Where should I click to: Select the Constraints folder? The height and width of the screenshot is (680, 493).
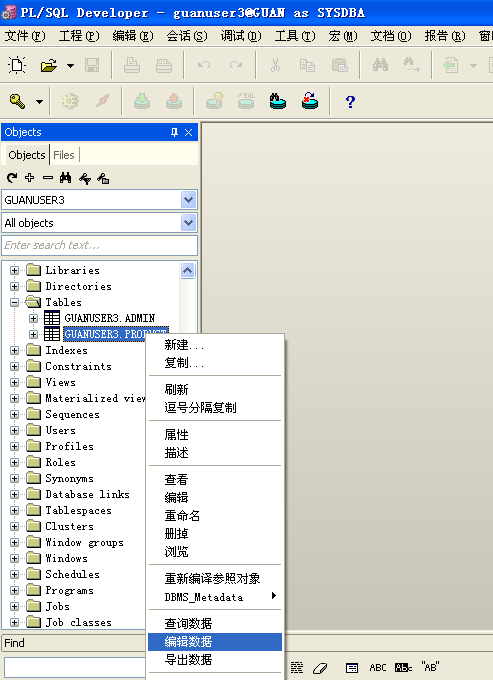[x=78, y=366]
